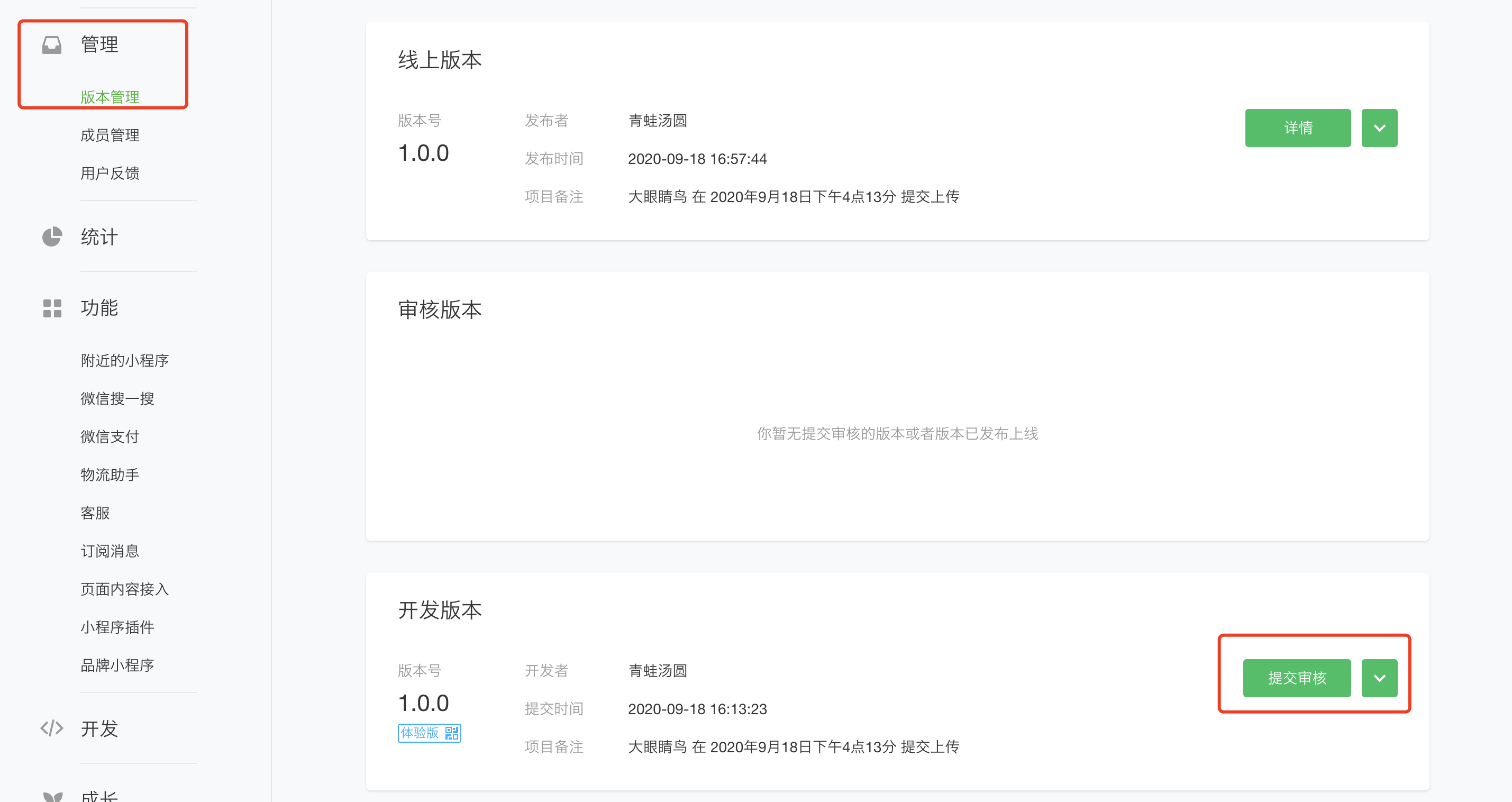The width and height of the screenshot is (1512, 802).
Task: Click the 审核版本 heading
Action: click(x=440, y=310)
